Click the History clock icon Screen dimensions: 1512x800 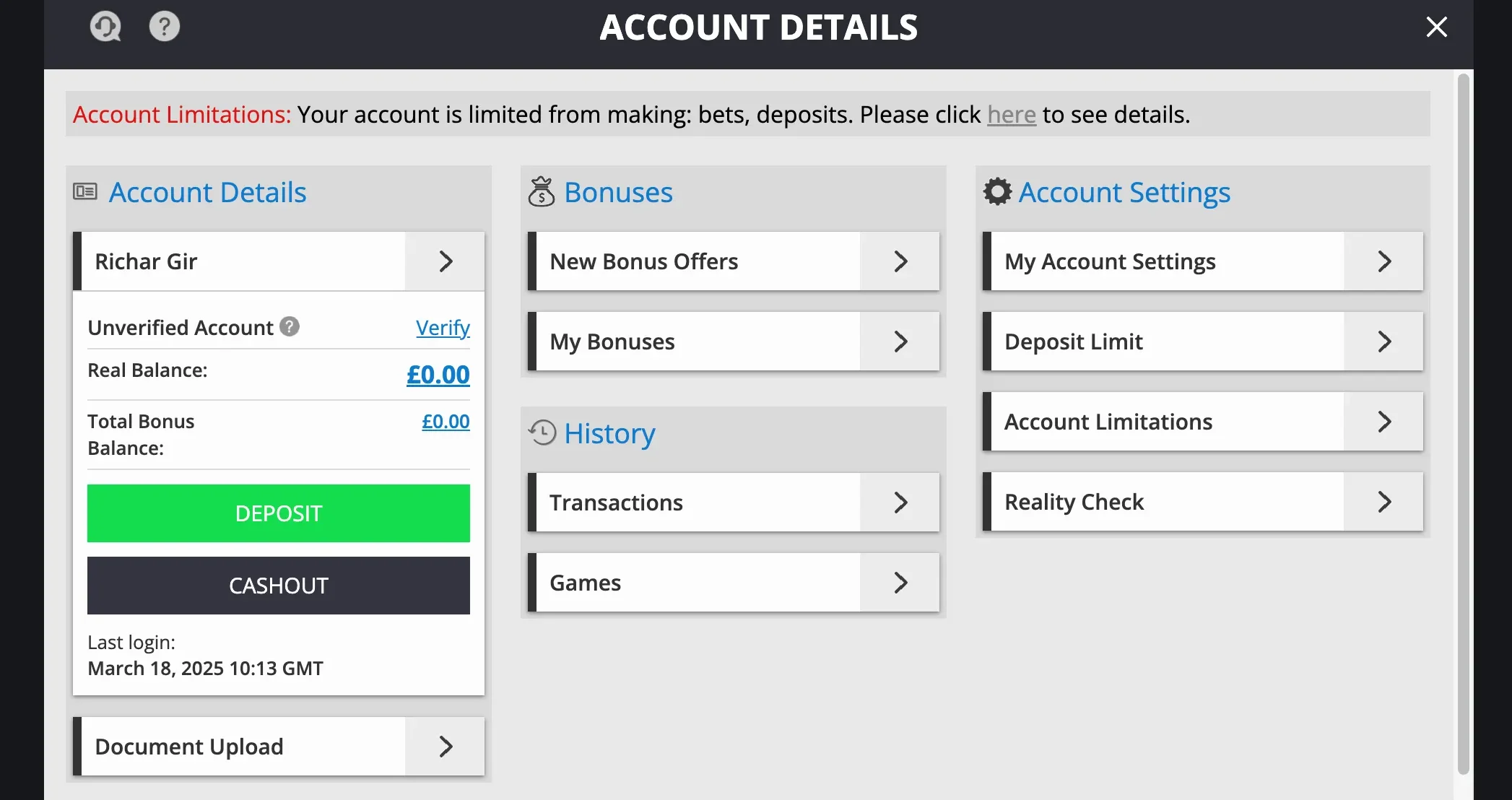pos(542,432)
